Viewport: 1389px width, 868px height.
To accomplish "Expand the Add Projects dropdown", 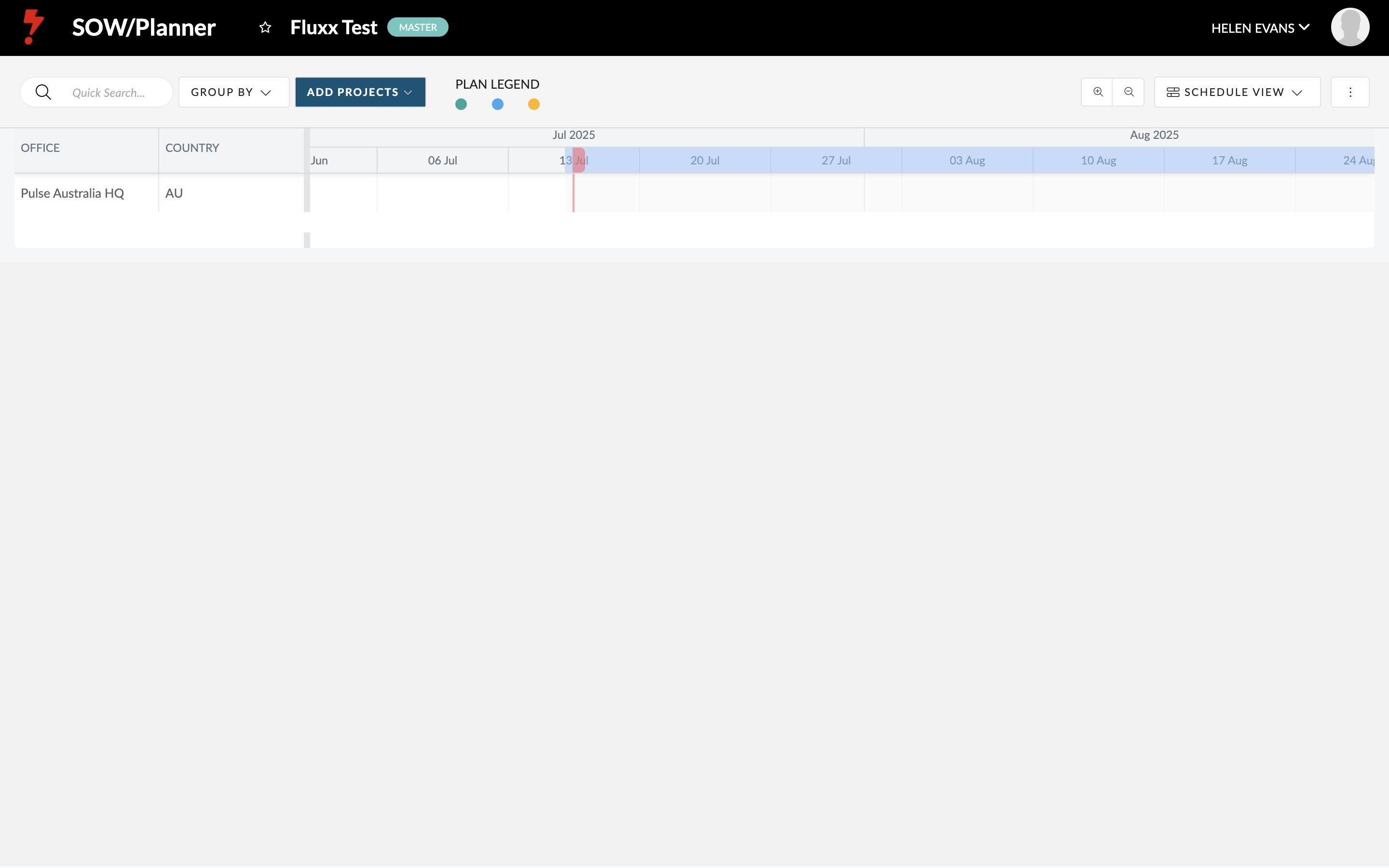I will click(x=360, y=92).
